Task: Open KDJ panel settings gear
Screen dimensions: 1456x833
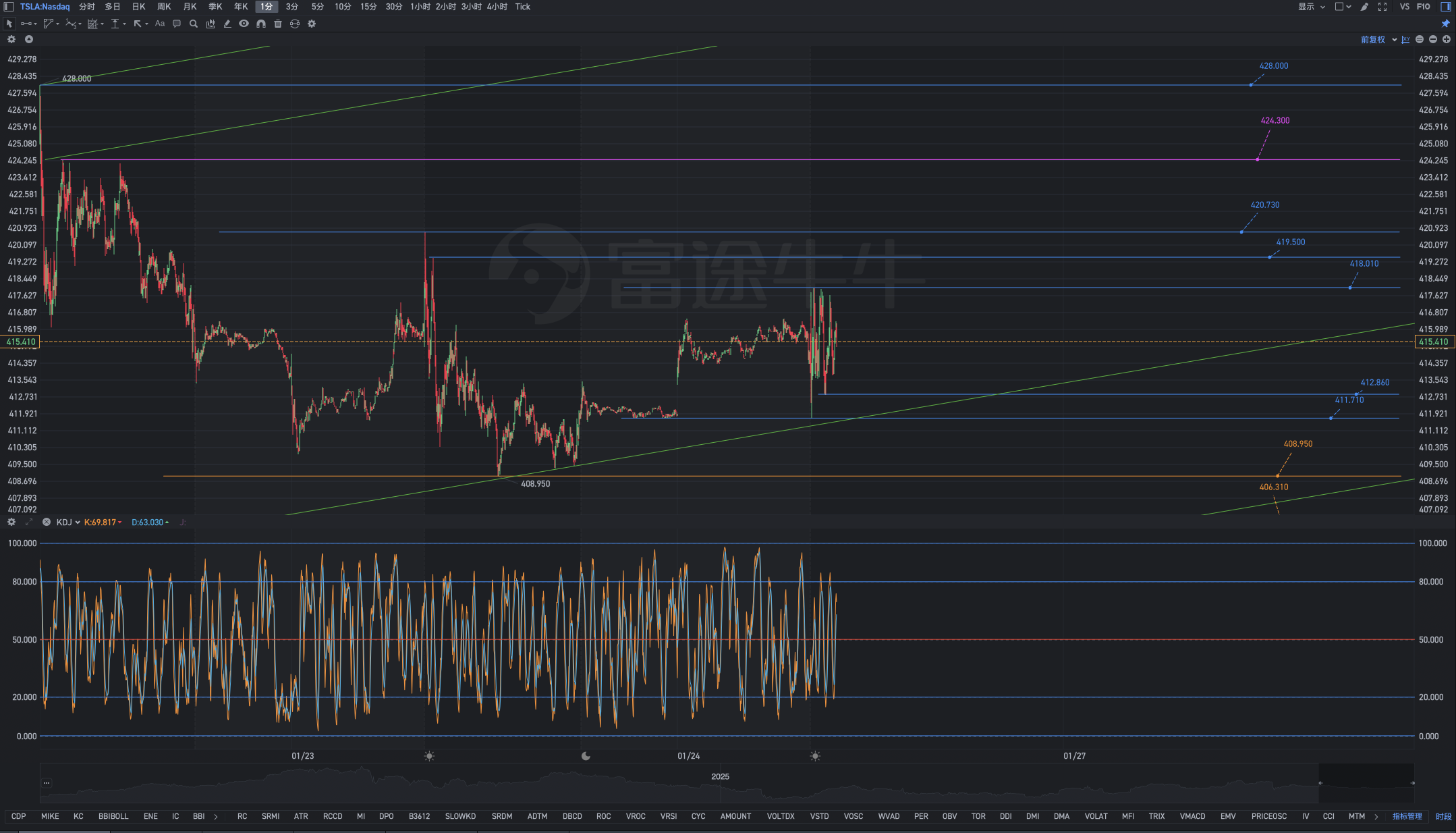Action: pos(11,522)
